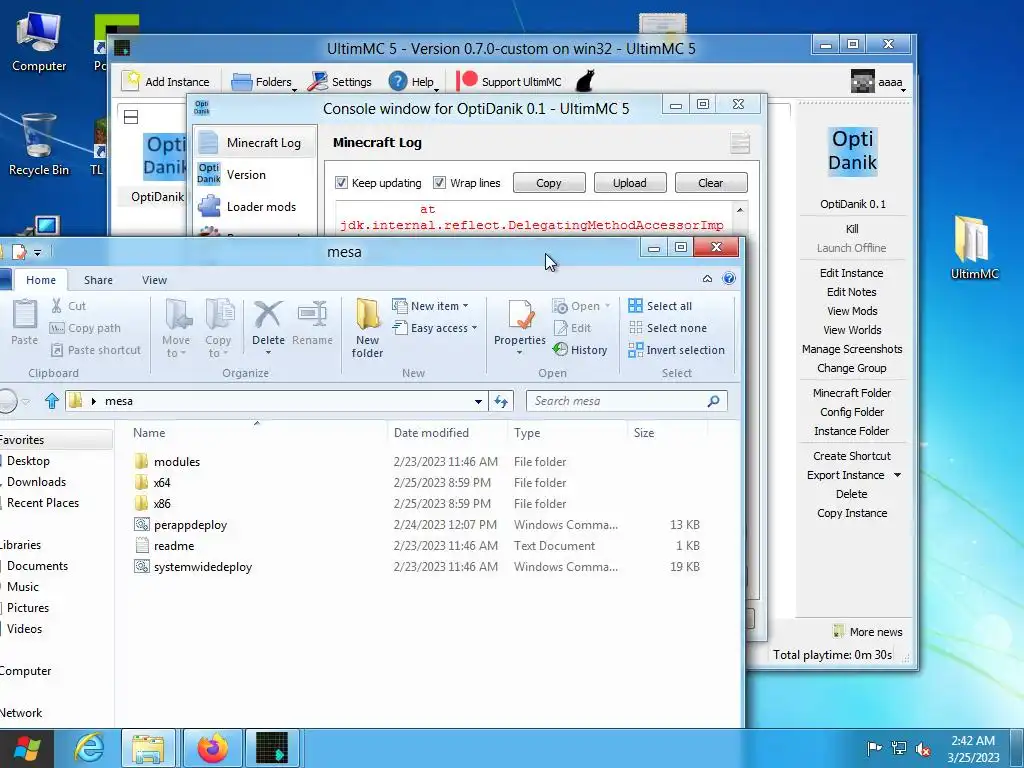Click Copy to in Organize group
The image size is (1024, 768).
218,328
